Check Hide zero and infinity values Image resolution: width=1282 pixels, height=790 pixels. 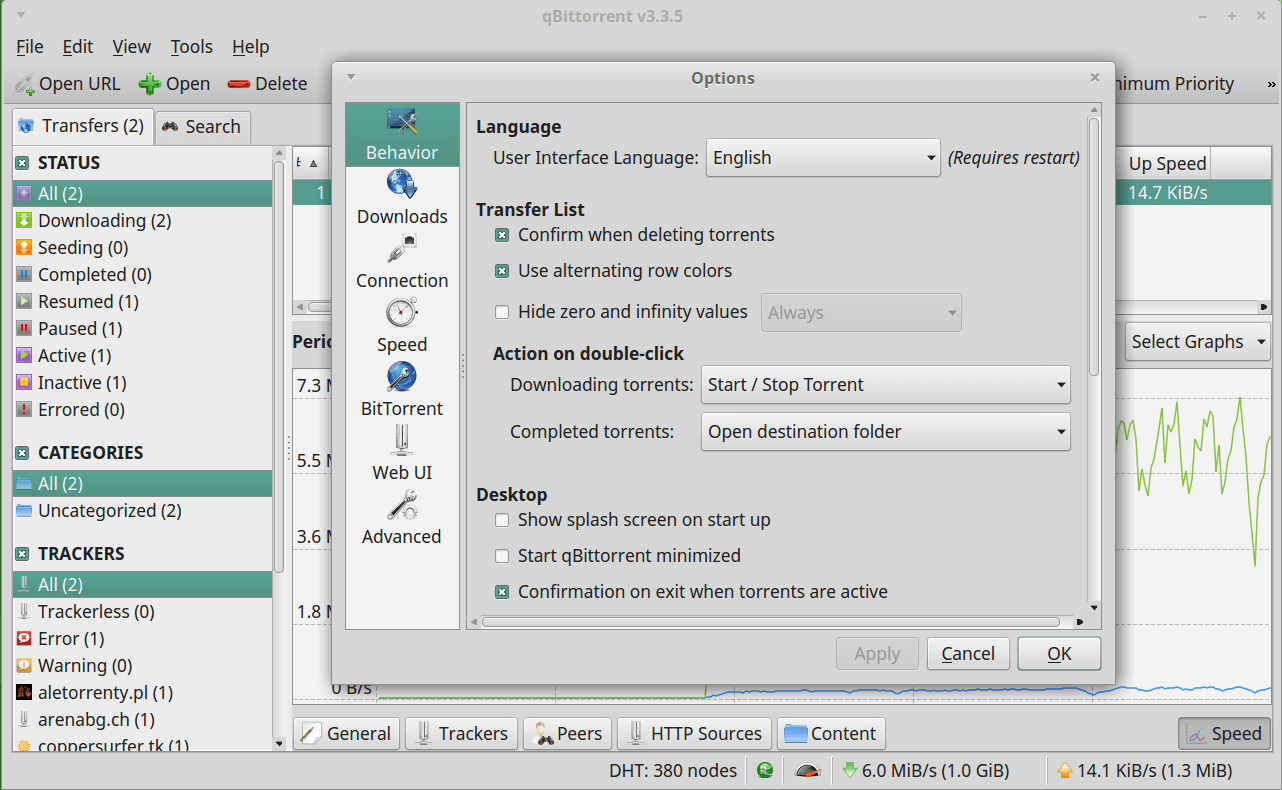(502, 312)
